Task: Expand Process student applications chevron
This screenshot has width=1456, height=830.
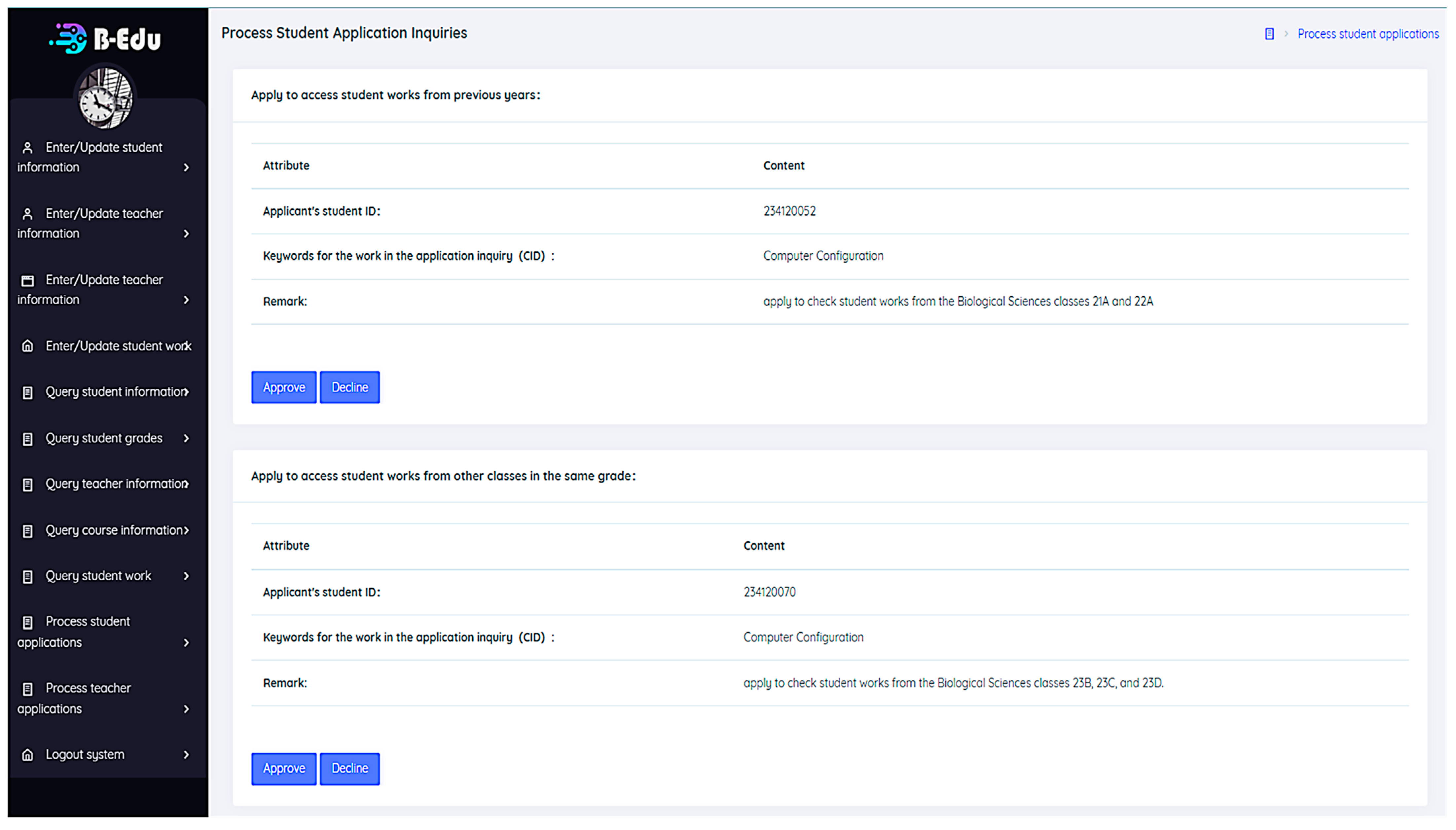Action: pos(186,642)
